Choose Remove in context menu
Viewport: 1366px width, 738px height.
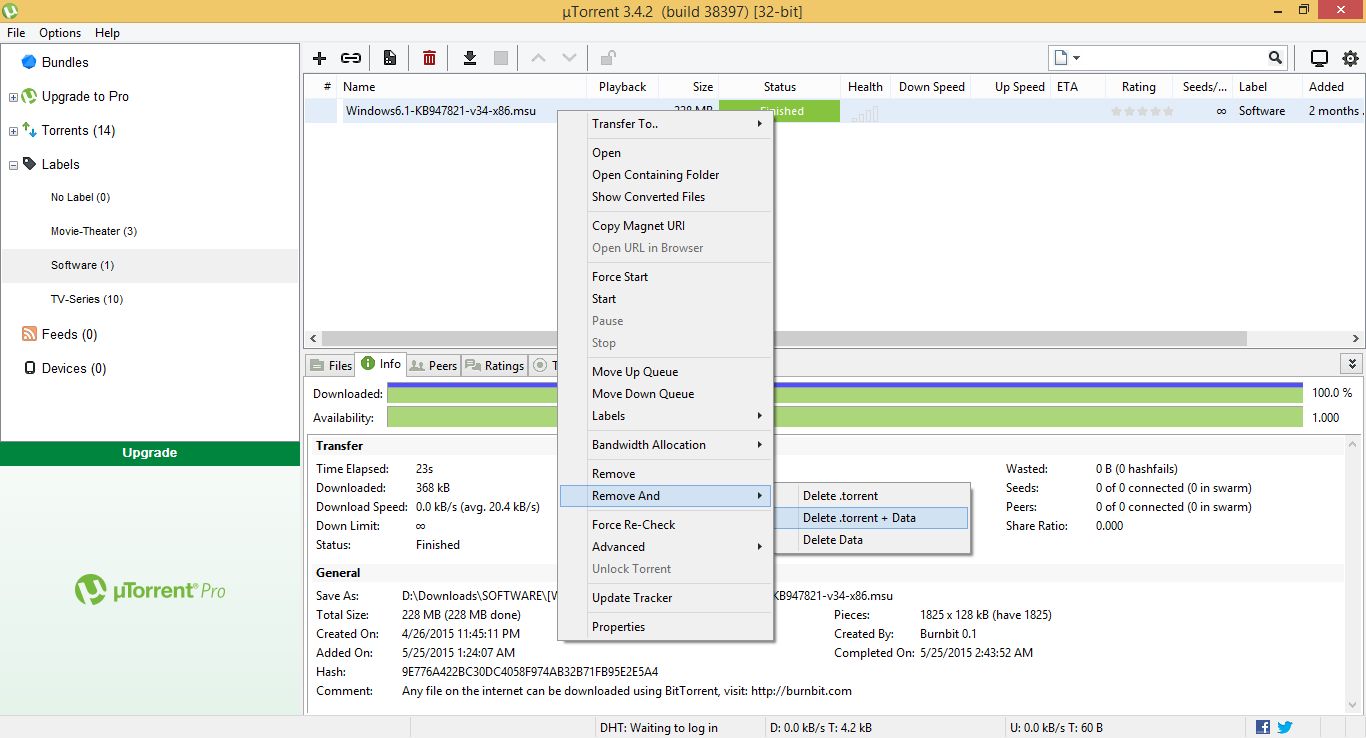pyautogui.click(x=664, y=474)
